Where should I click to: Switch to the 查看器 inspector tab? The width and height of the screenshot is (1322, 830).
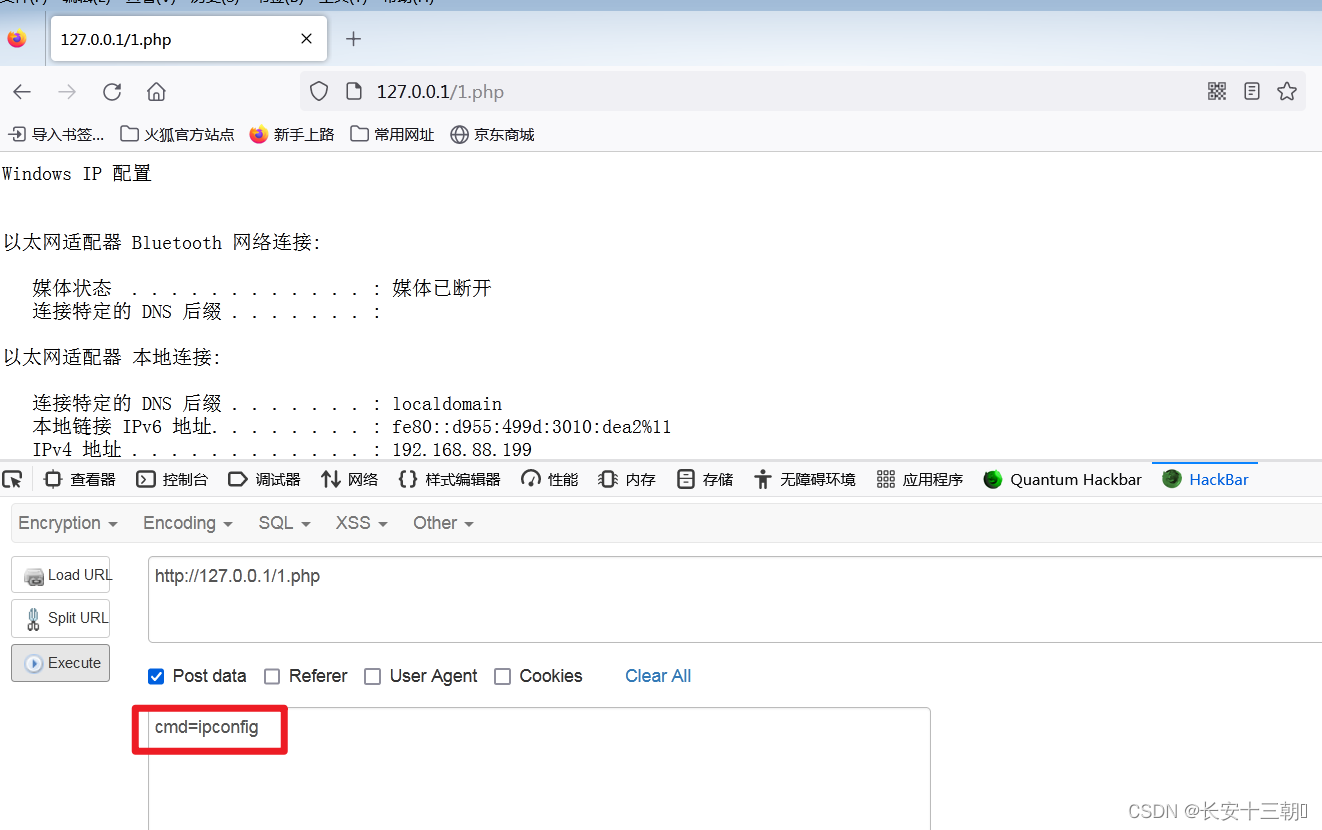coord(80,480)
